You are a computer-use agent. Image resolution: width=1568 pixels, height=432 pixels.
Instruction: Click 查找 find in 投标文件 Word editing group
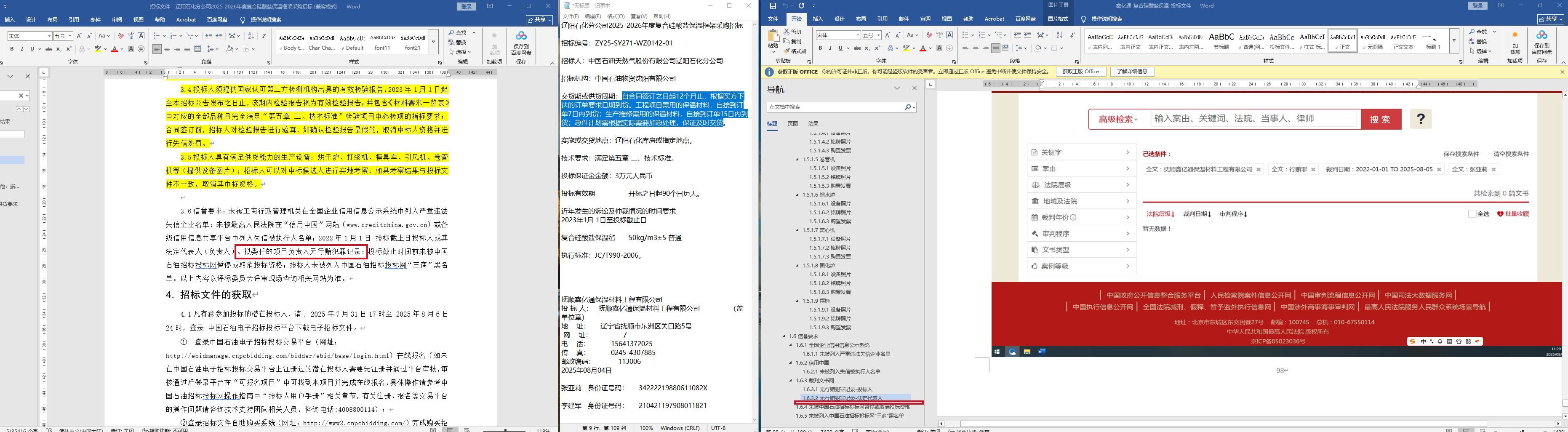pyautogui.click(x=1478, y=32)
